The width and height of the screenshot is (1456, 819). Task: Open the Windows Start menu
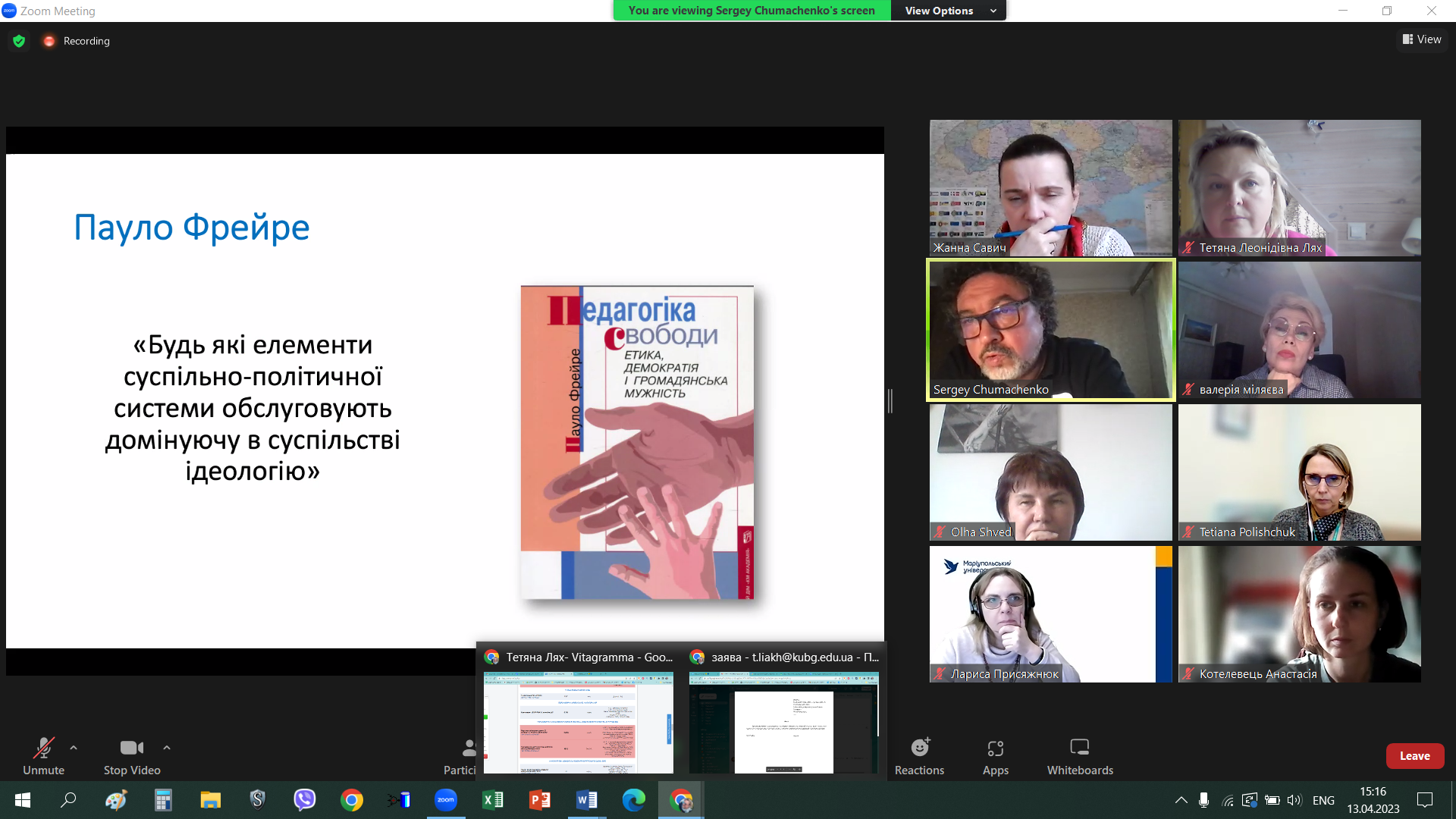click(x=23, y=800)
